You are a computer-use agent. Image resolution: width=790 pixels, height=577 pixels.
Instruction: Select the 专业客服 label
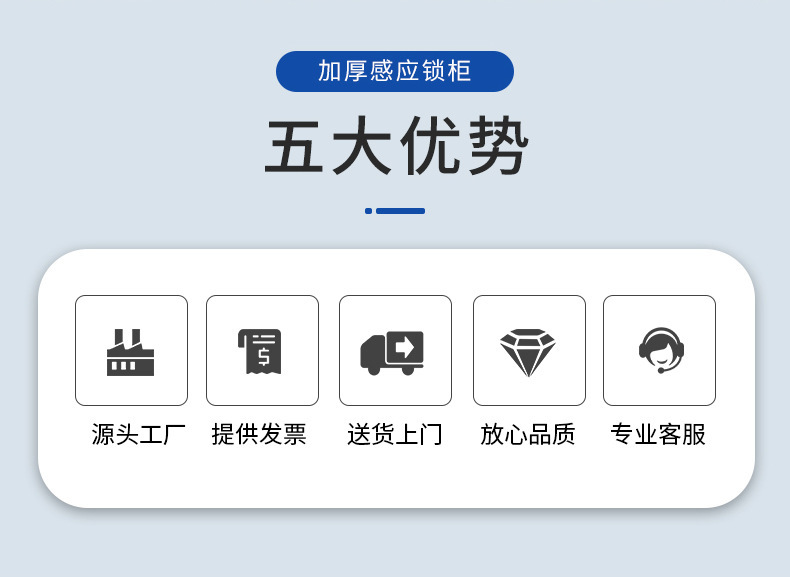pos(658,434)
